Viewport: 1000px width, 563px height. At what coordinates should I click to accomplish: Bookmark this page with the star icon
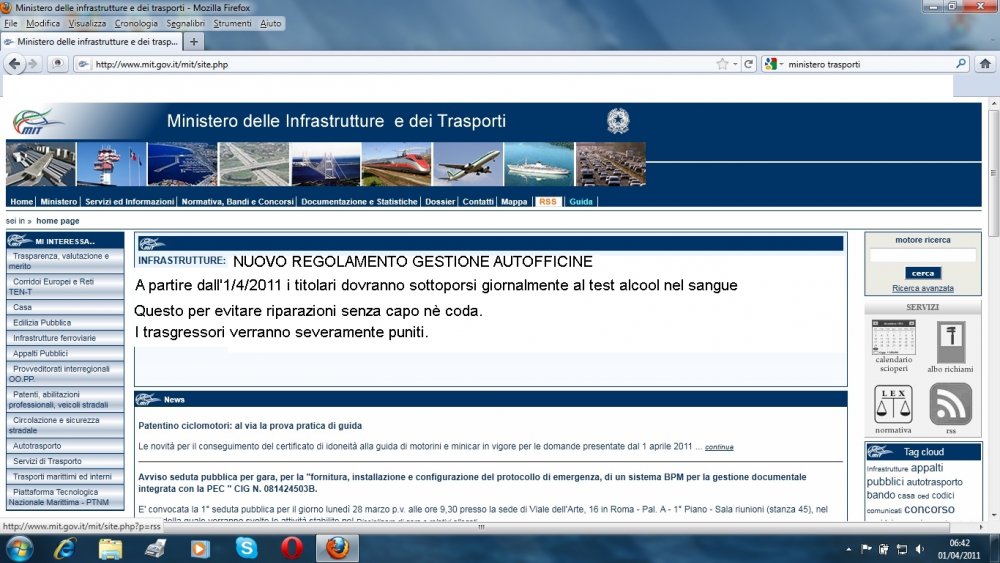pyautogui.click(x=722, y=64)
